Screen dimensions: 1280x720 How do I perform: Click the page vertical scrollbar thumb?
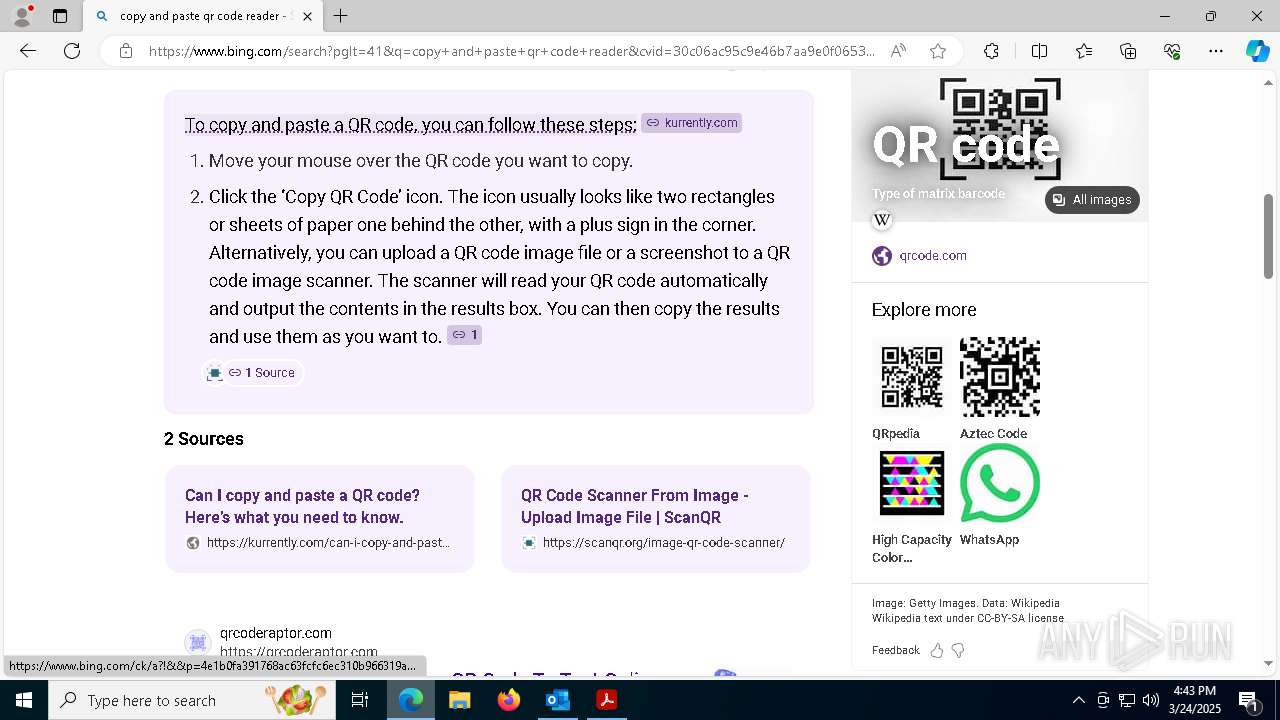pyautogui.click(x=1269, y=236)
